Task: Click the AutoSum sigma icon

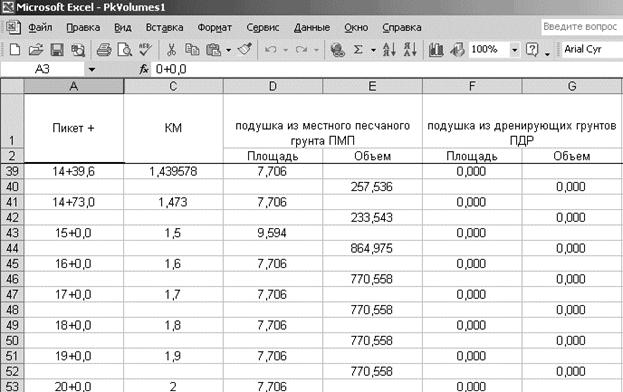Action: (358, 50)
